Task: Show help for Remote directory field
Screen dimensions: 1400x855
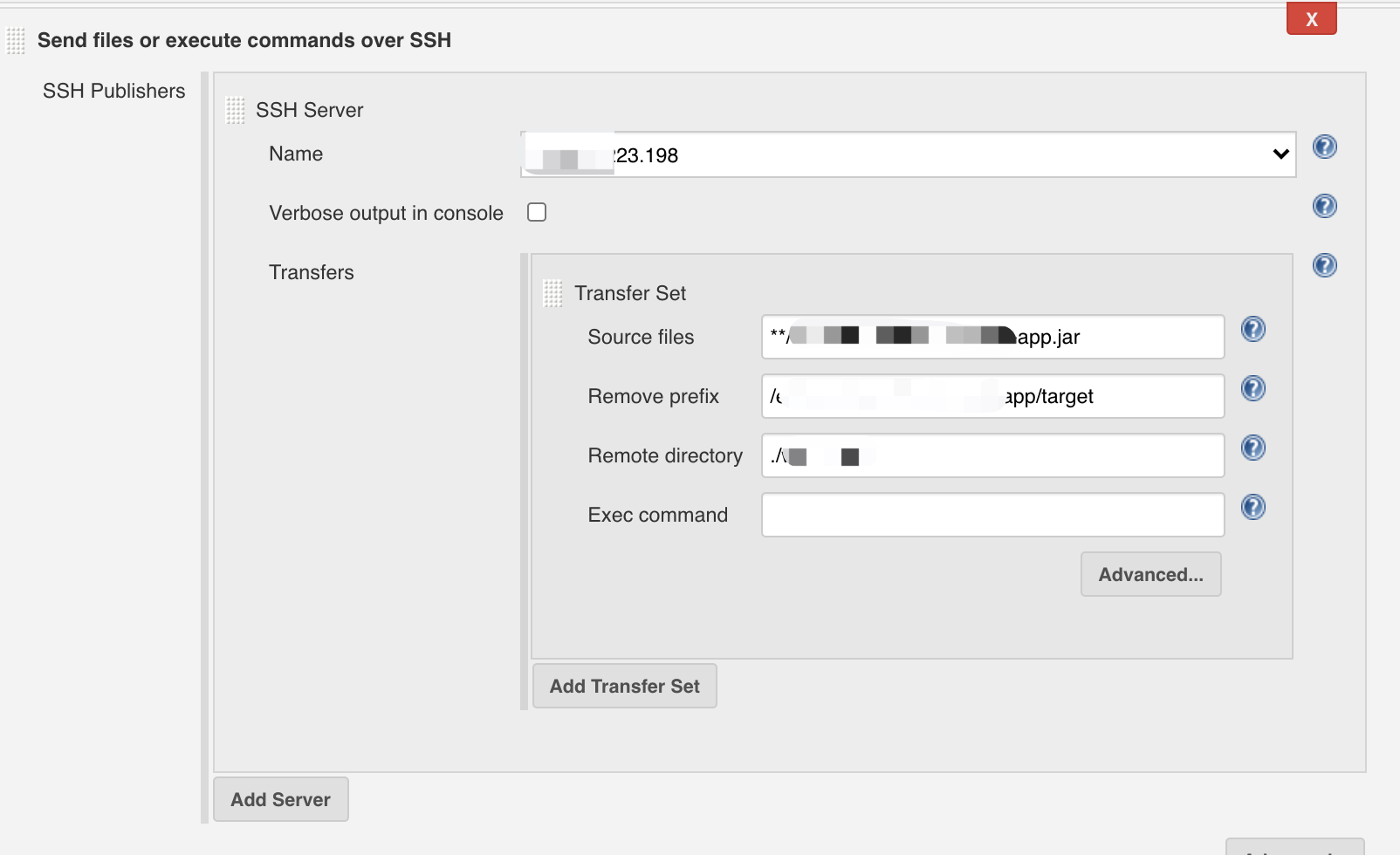Action: tap(1252, 448)
